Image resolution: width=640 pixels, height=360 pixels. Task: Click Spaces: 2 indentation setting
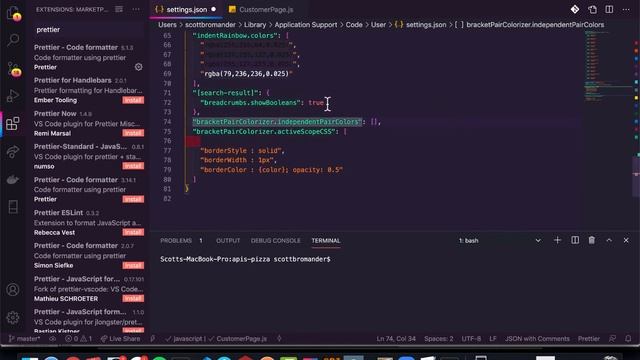tap(438, 339)
